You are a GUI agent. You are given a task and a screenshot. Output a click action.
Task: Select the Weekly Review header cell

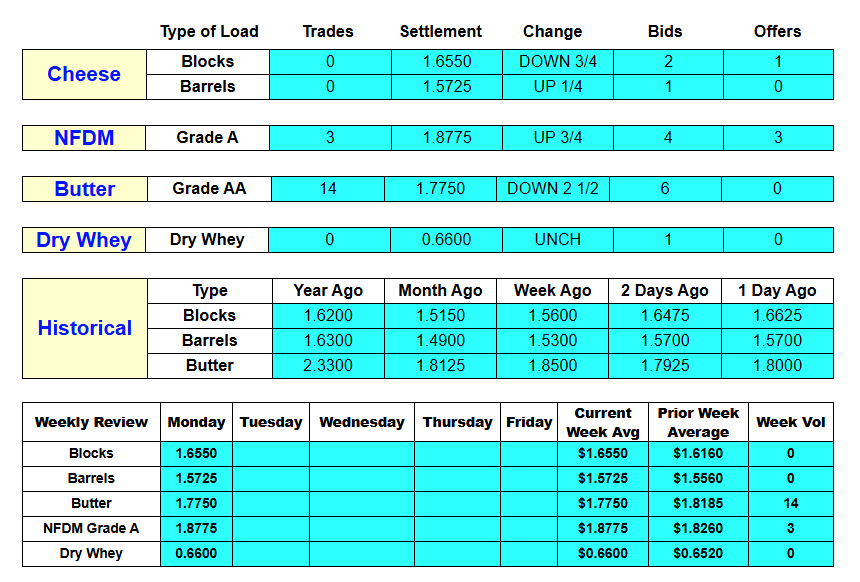pos(91,422)
